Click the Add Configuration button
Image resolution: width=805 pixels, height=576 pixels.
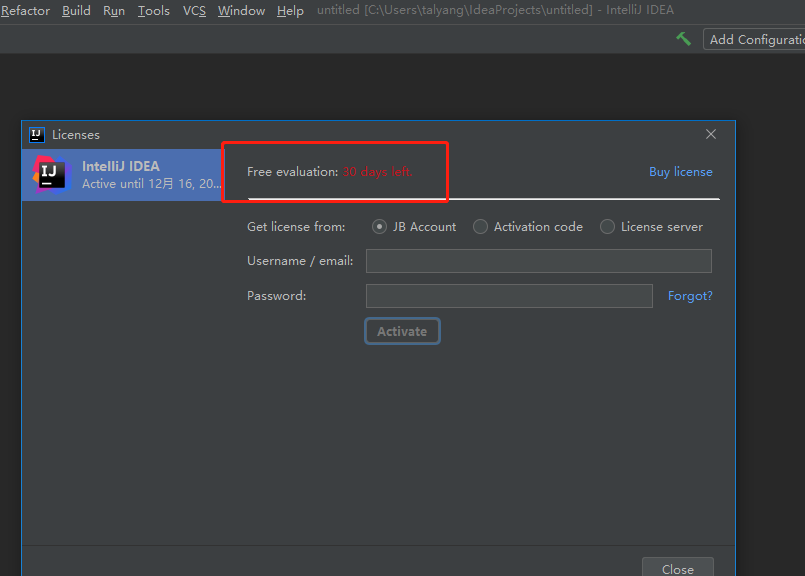coord(754,40)
